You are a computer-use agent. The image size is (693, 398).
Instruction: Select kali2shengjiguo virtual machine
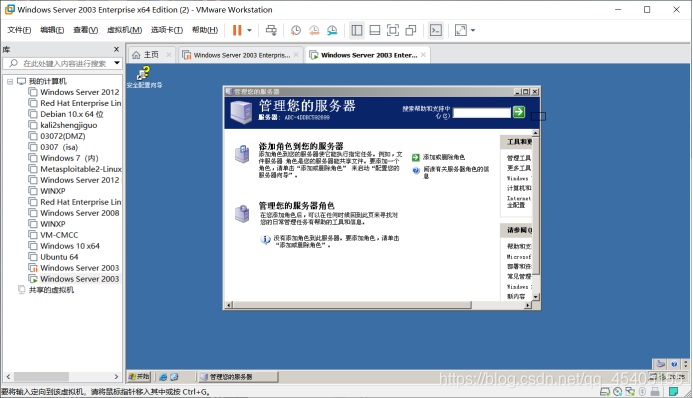[69, 125]
